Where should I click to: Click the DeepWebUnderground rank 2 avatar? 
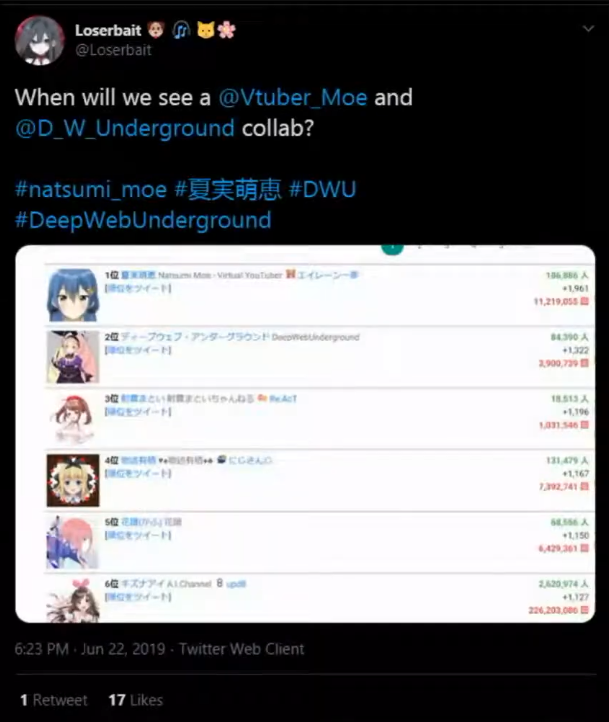pyautogui.click(x=73, y=357)
